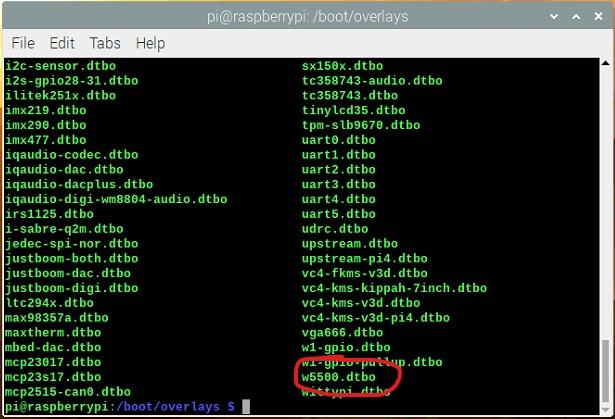Click justboom-dac.dtbo file name
The image size is (615, 419).
coord(68,273)
